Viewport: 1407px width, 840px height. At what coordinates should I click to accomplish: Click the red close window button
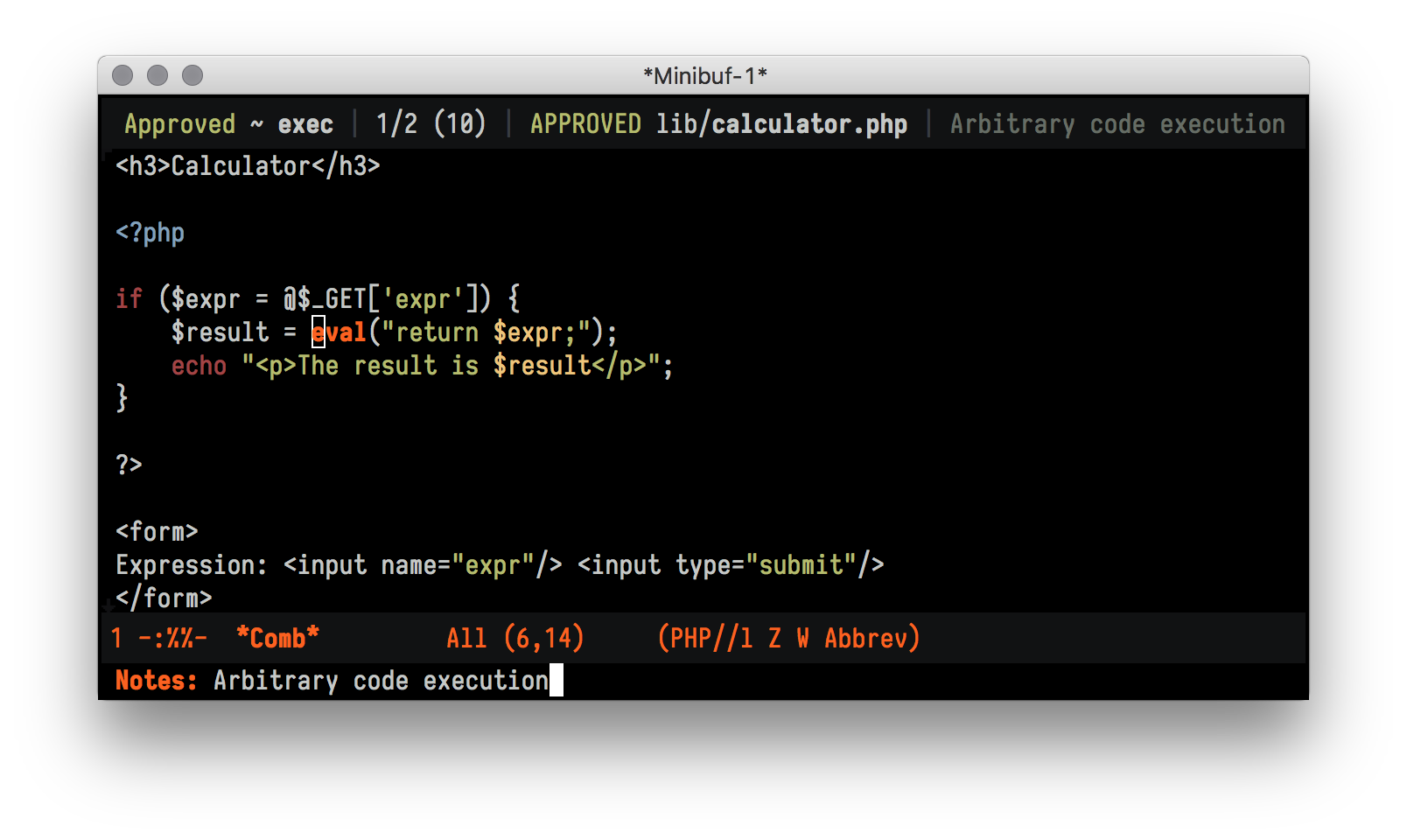pyautogui.click(x=122, y=75)
